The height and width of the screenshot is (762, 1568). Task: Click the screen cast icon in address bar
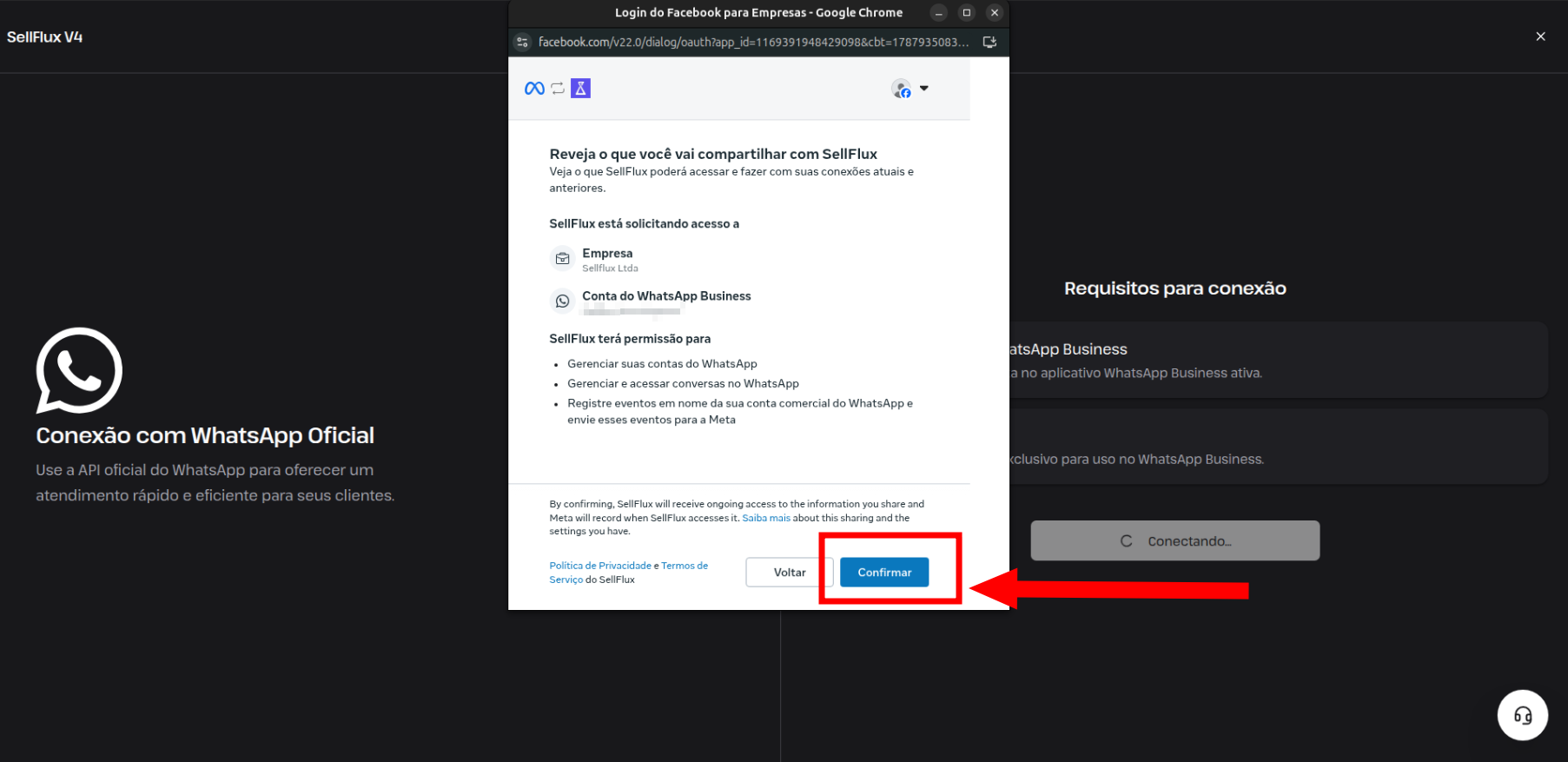[989, 42]
